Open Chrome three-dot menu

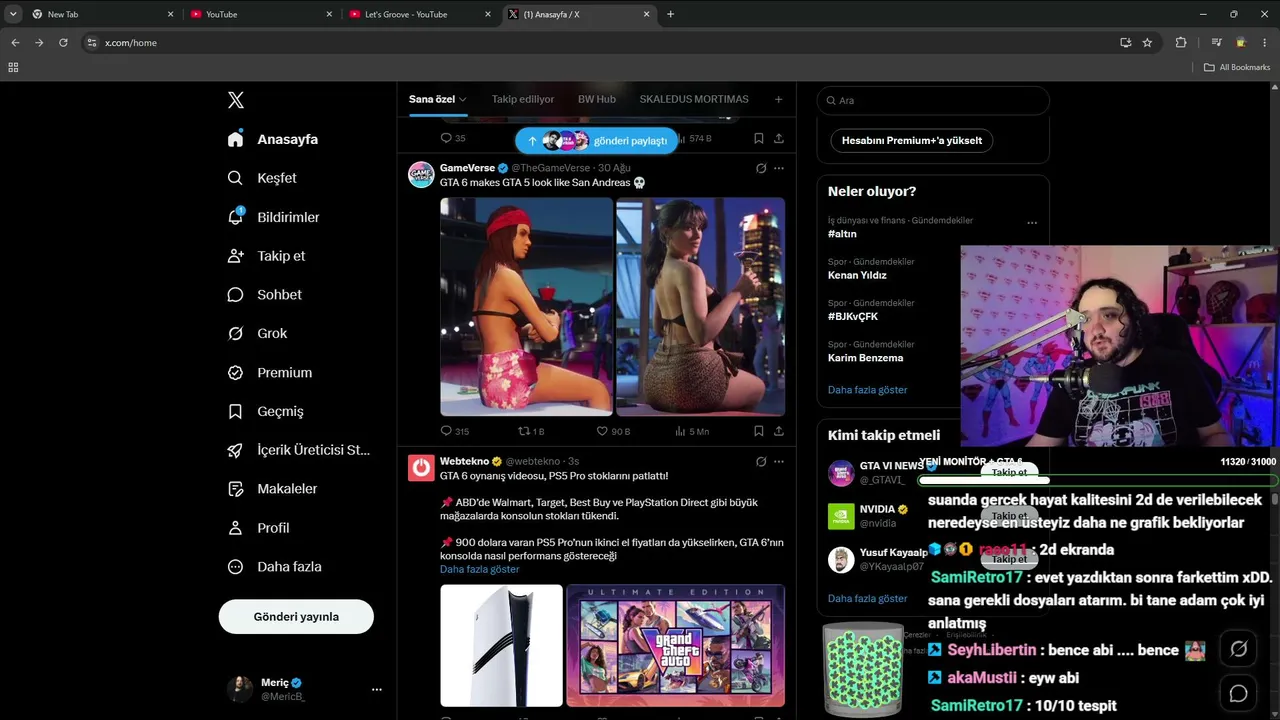[1265, 43]
